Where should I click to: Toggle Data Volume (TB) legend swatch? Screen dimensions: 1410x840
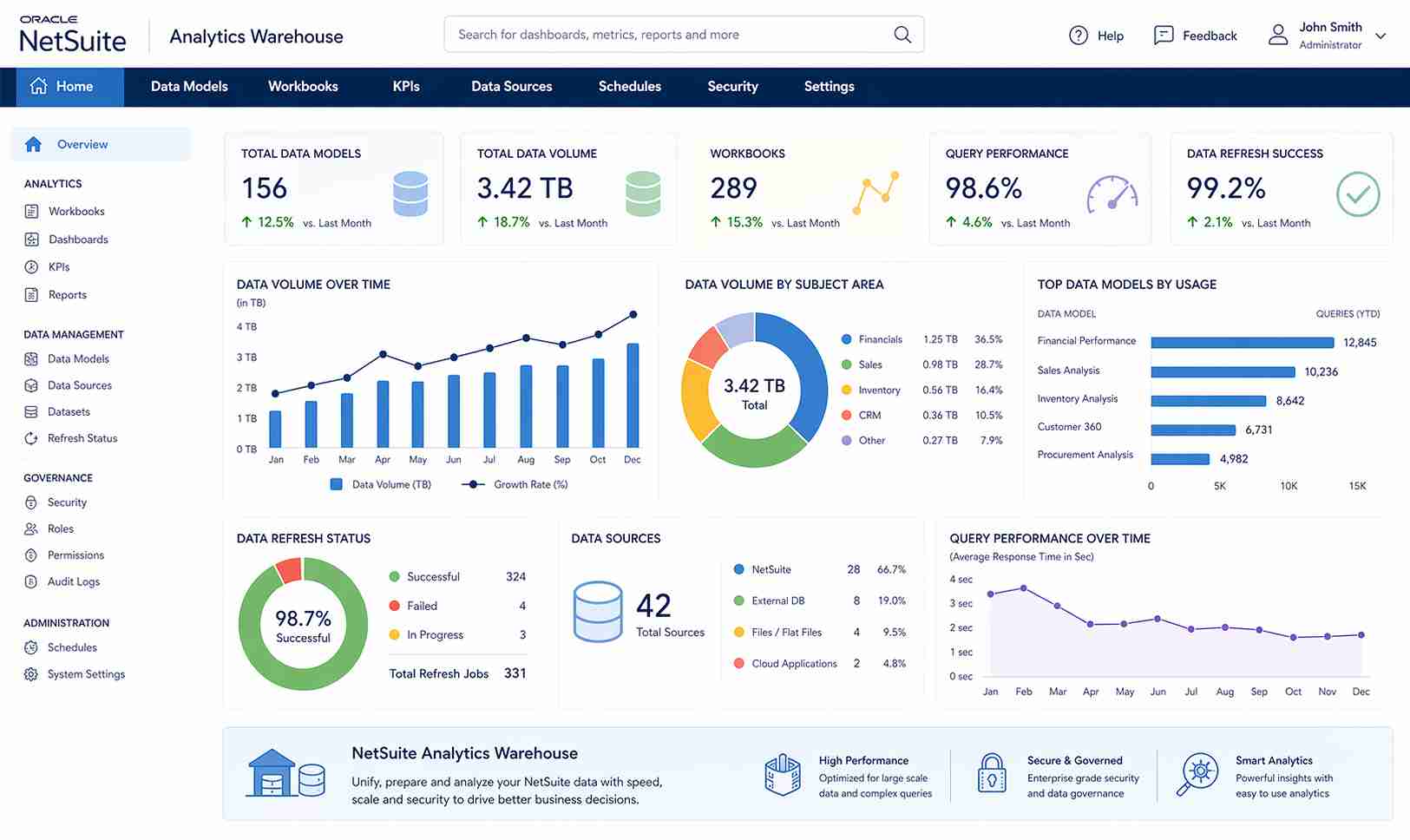tap(337, 484)
